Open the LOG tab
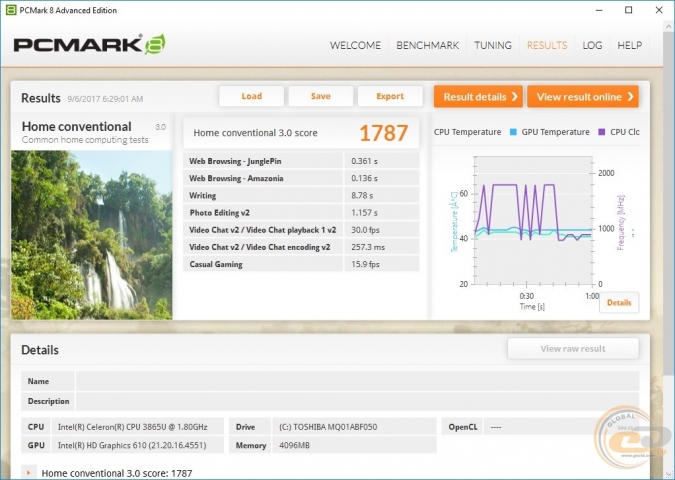The image size is (675, 480). pos(592,45)
